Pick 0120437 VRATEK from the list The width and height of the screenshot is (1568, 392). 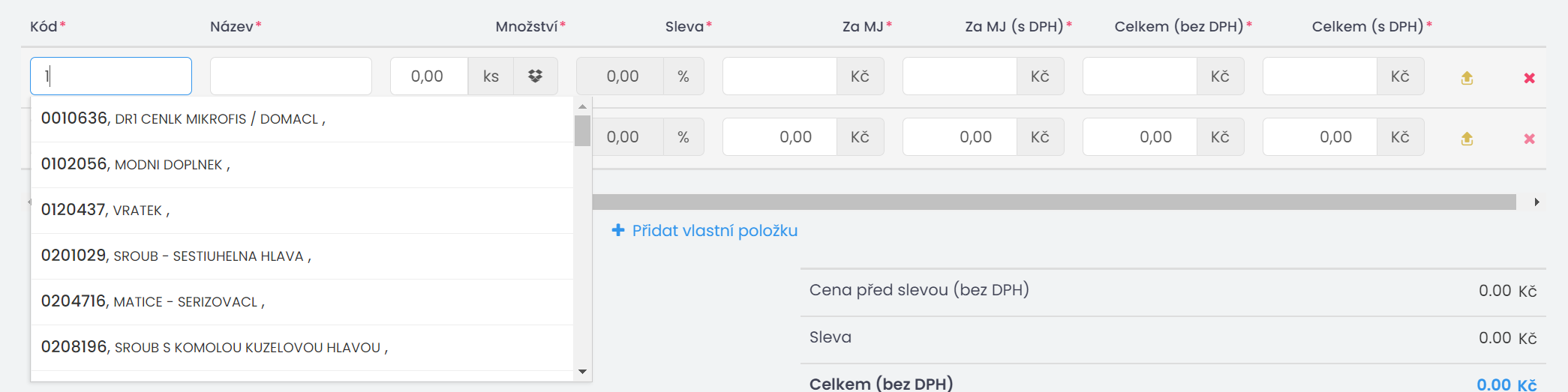coord(302,211)
